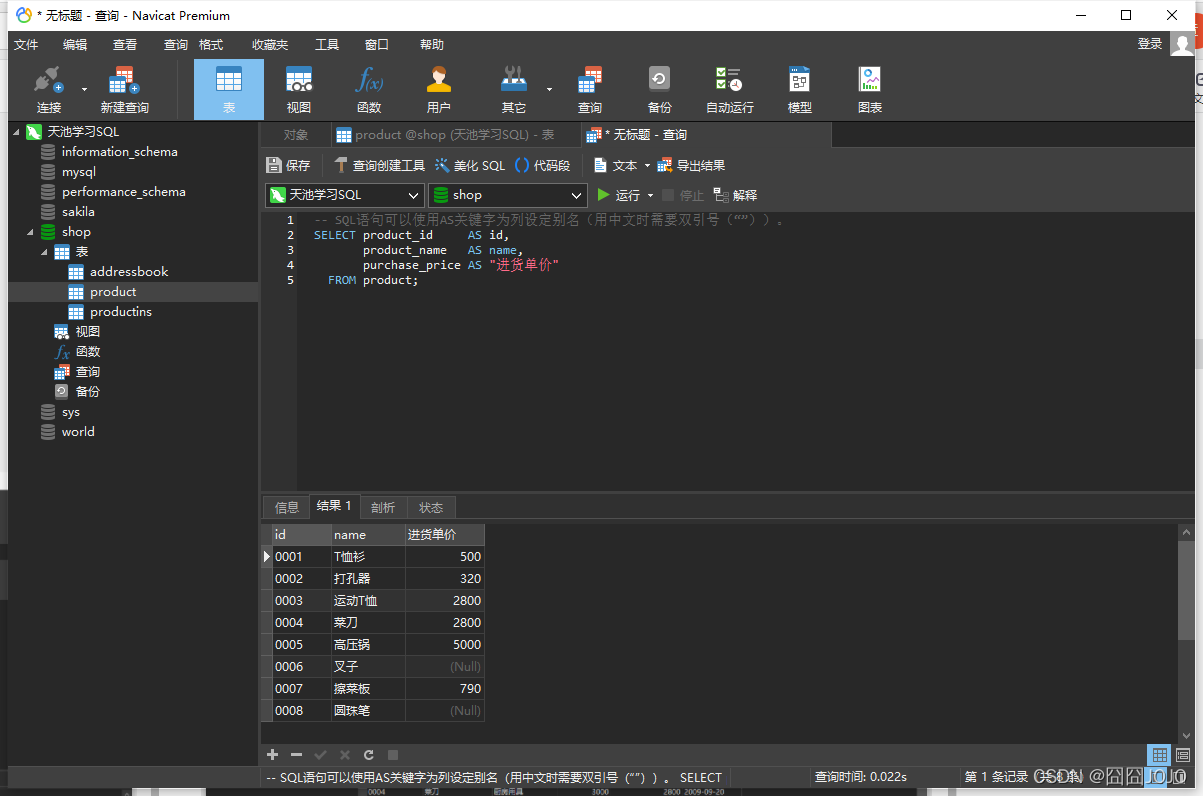This screenshot has height=796, width=1203.
Task: Open the 其它 dropdown arrow
Action: tap(549, 89)
